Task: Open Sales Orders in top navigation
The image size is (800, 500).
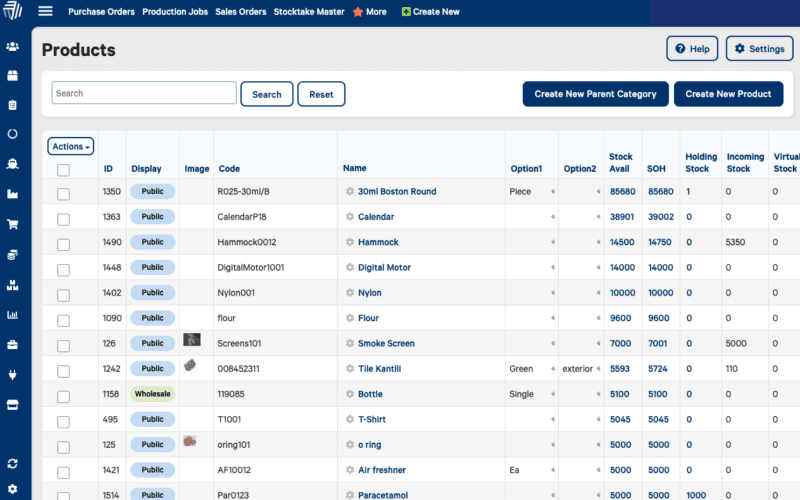Action: coord(240,11)
